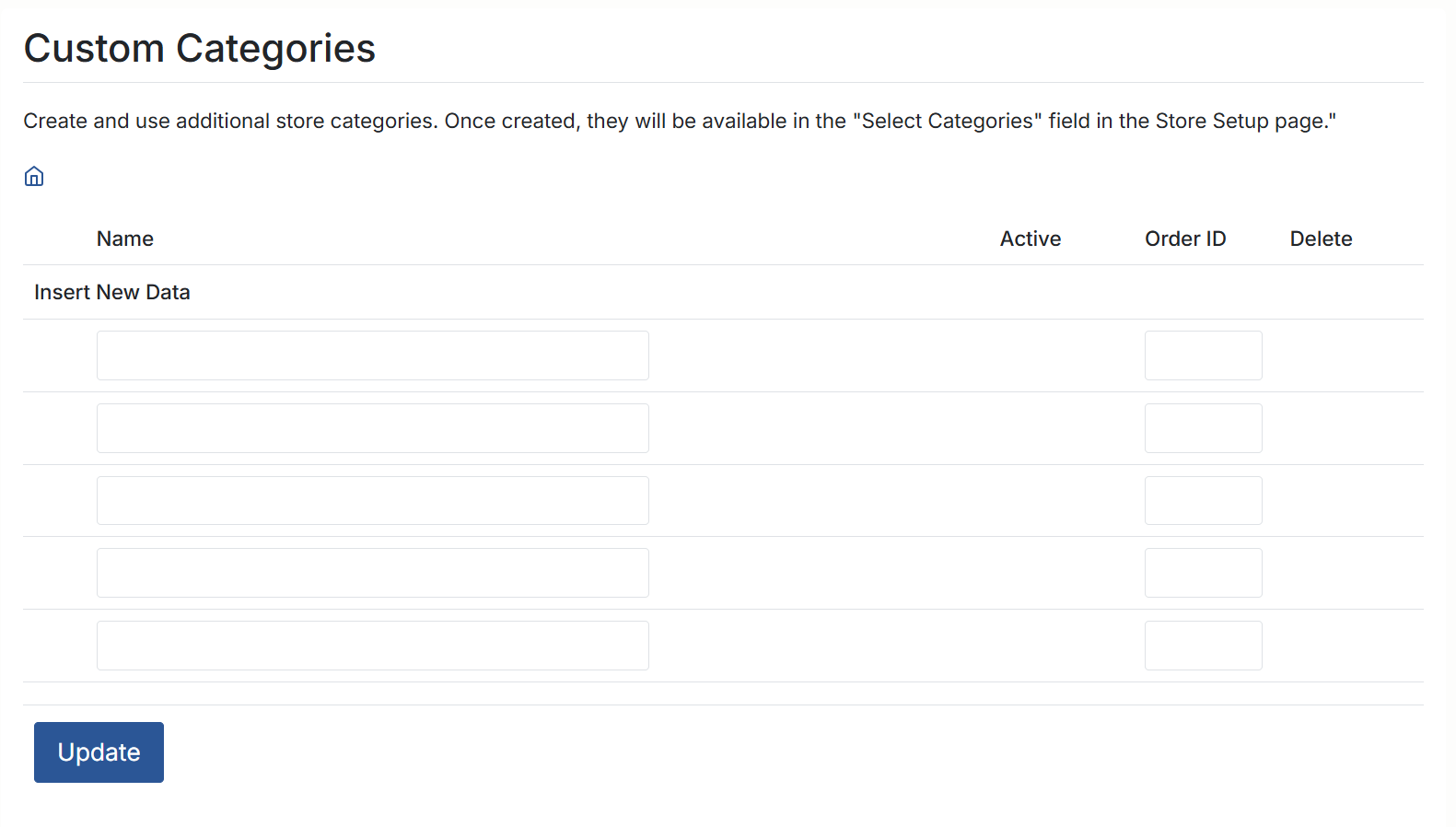The width and height of the screenshot is (1456, 827).
Task: Click the fourth row Order ID box
Action: coord(1203,573)
